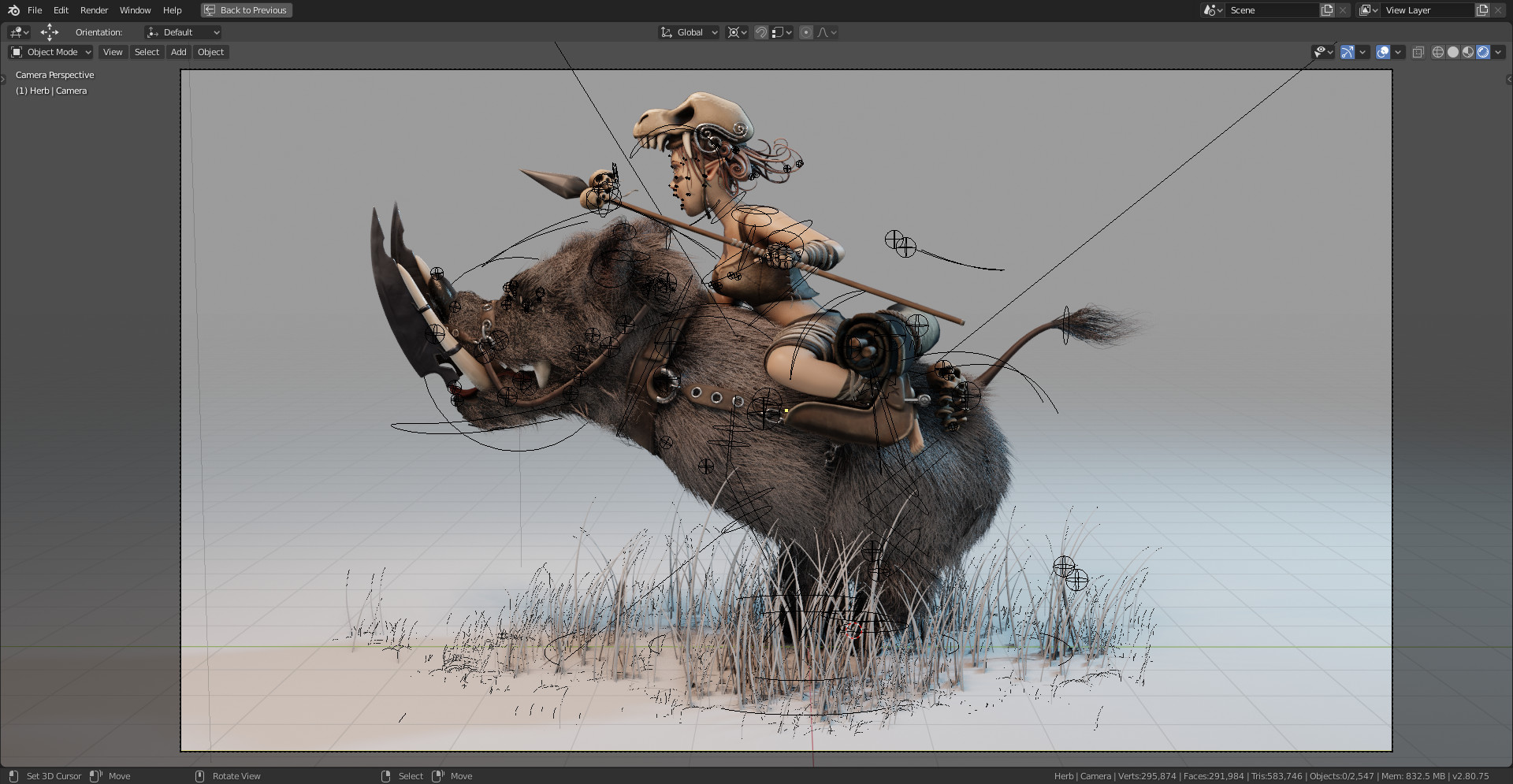Open the viewport Add menu
This screenshot has width=1513, height=784.
click(179, 52)
